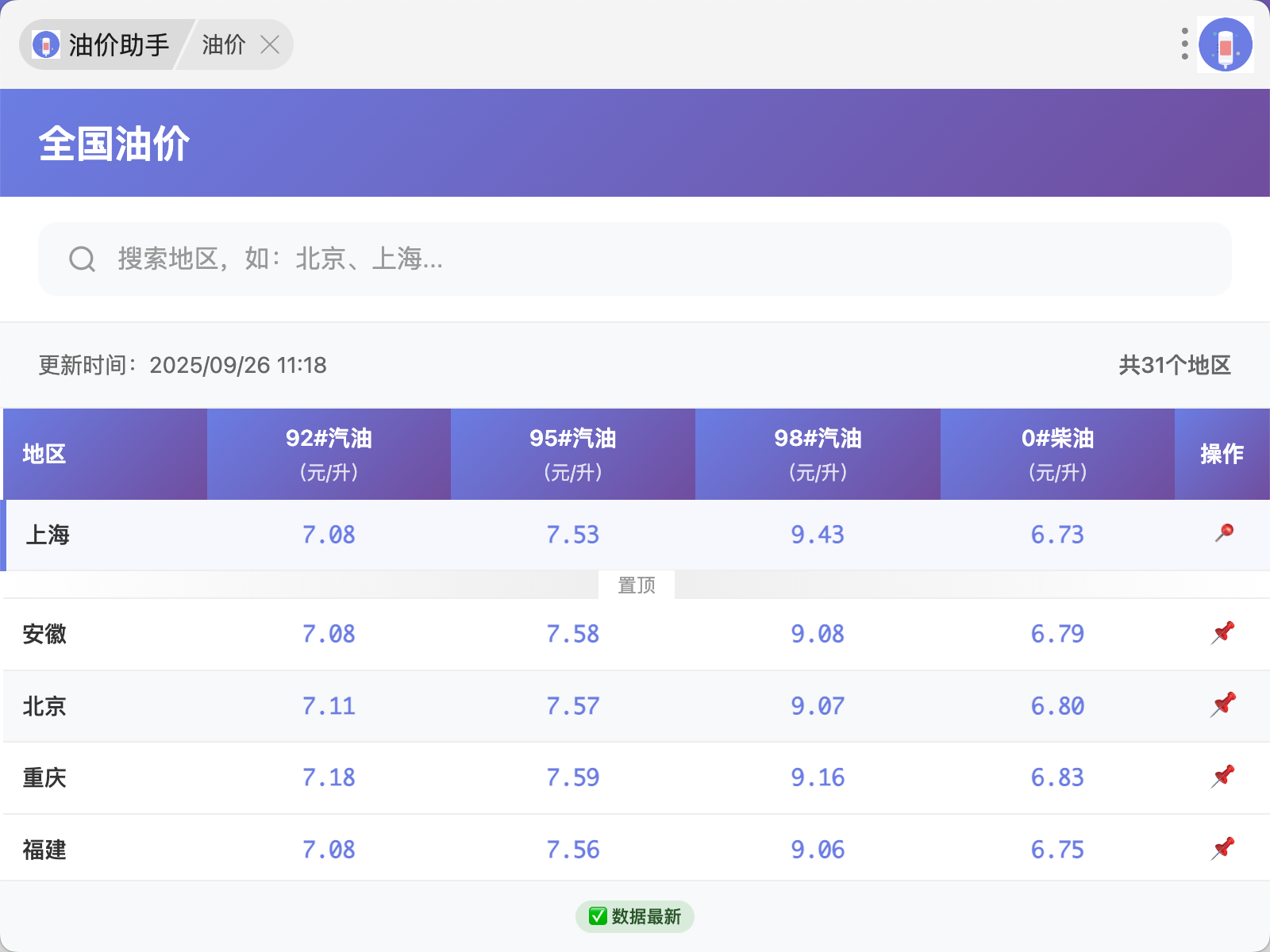Click the search magnifier icon
The width and height of the screenshot is (1270, 952).
(x=82, y=259)
